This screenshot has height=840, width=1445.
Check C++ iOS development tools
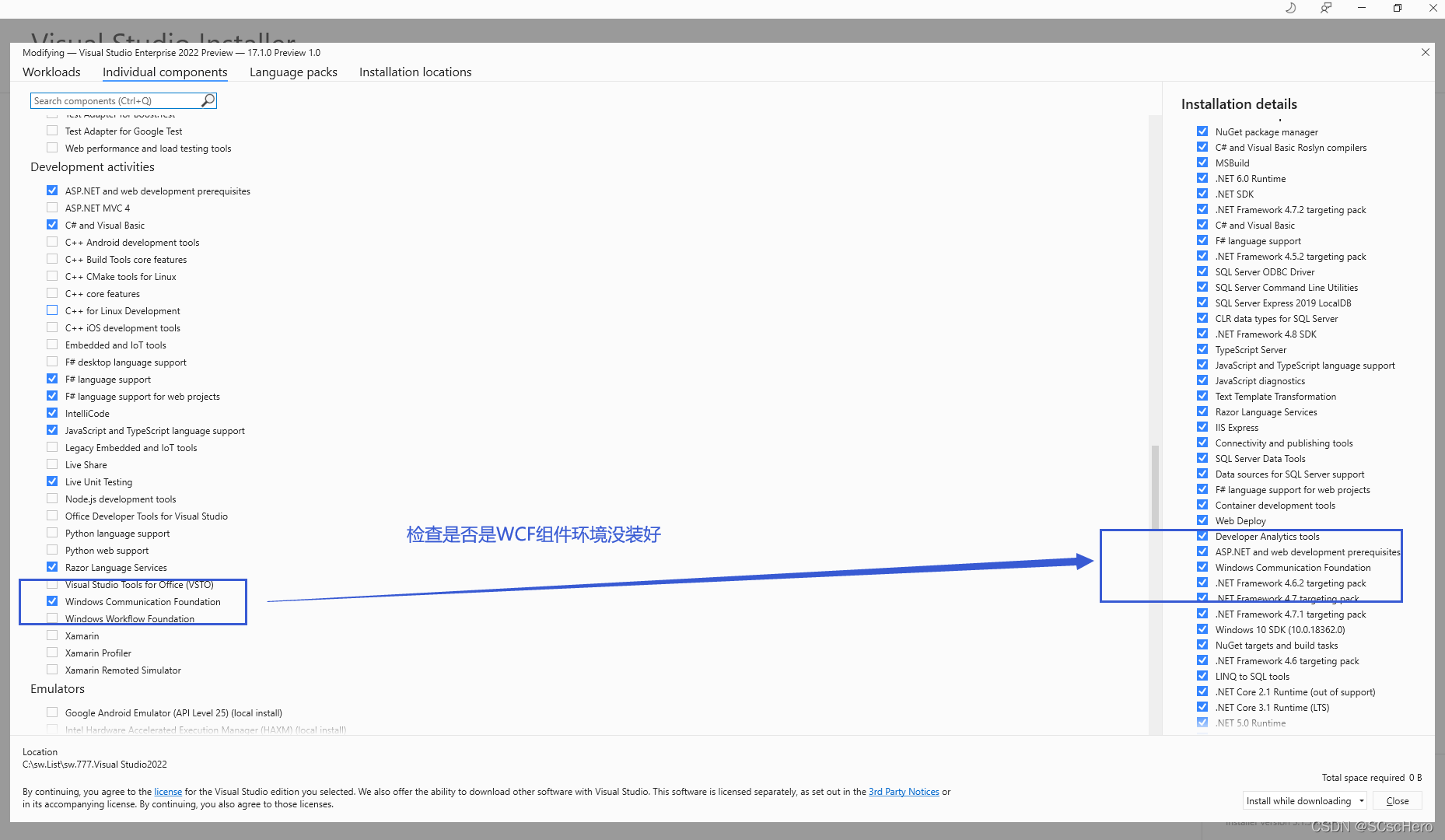tap(52, 327)
